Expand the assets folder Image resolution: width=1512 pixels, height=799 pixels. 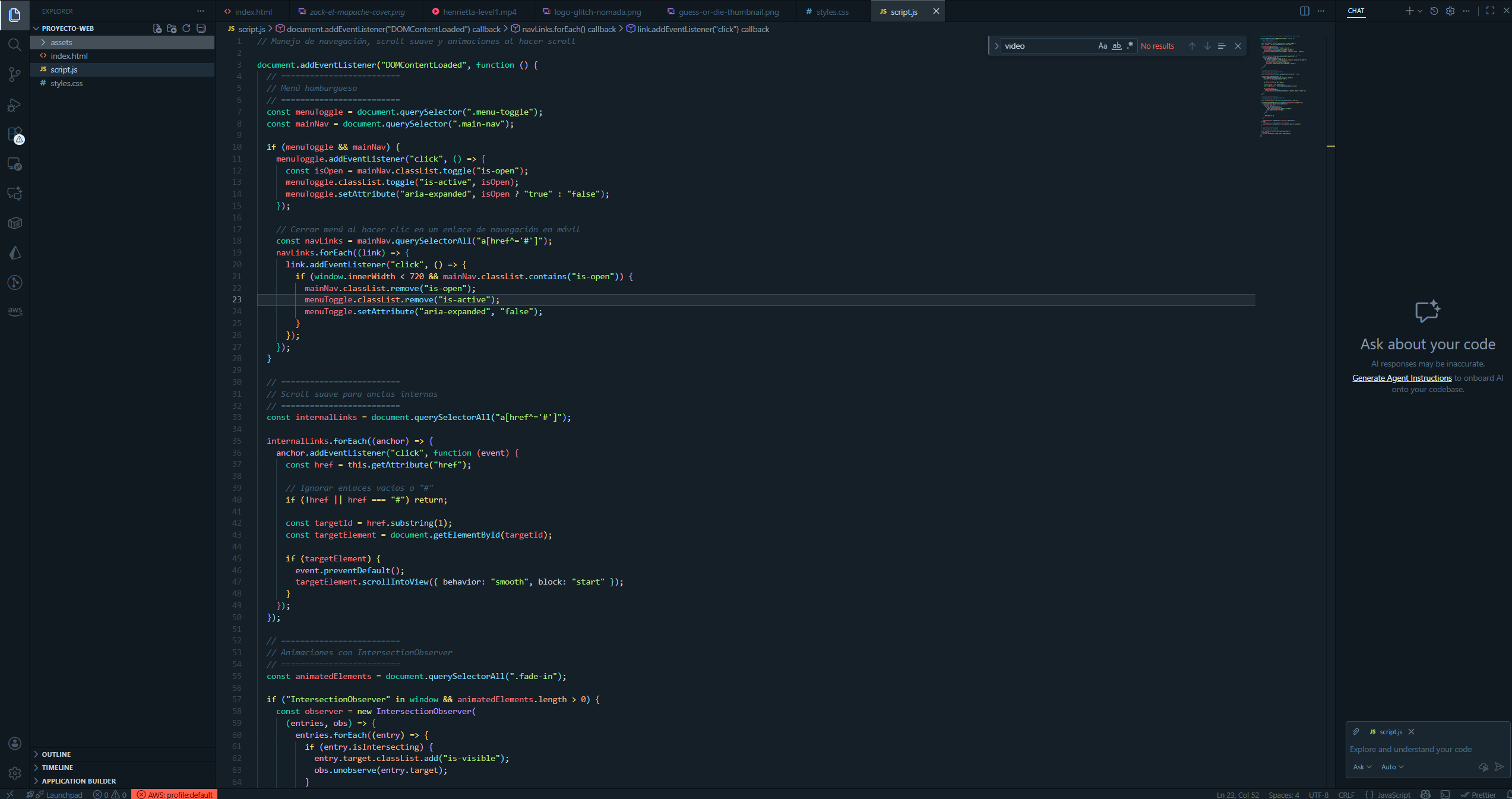coord(61,42)
